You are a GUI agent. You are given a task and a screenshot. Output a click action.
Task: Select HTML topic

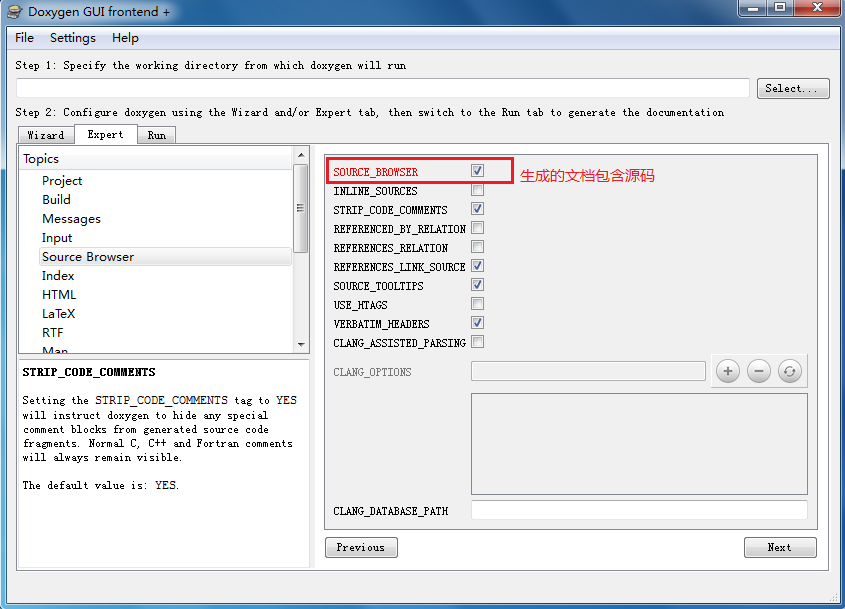(59, 295)
